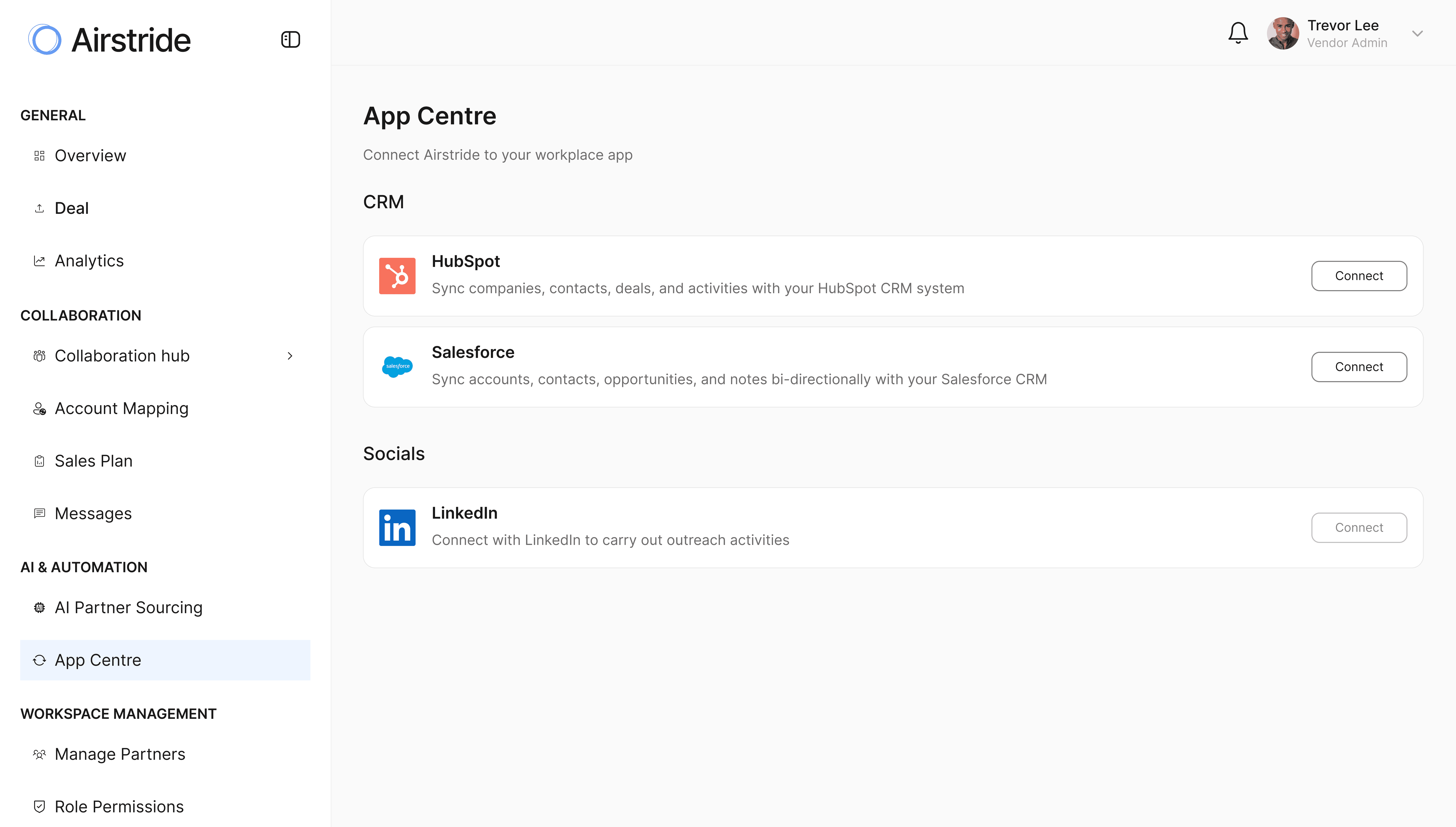The height and width of the screenshot is (827, 1456).
Task: Switch to the Sales Plan section
Action: click(93, 461)
